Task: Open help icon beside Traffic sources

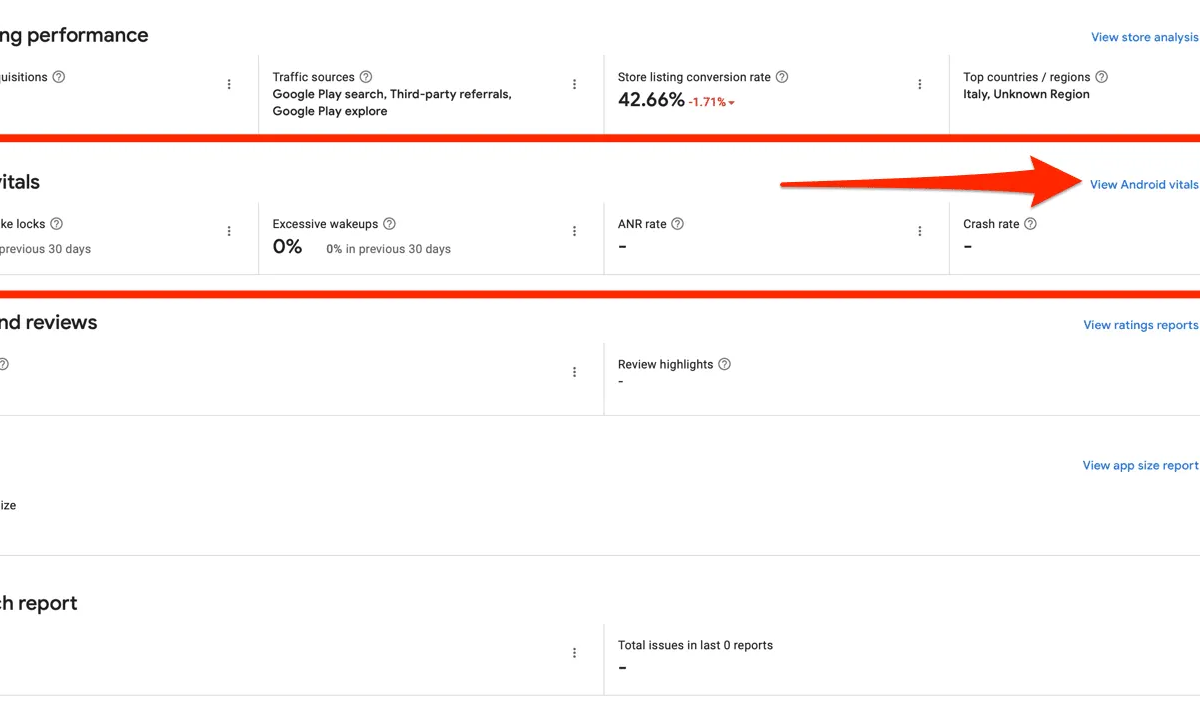Action: coord(366,77)
